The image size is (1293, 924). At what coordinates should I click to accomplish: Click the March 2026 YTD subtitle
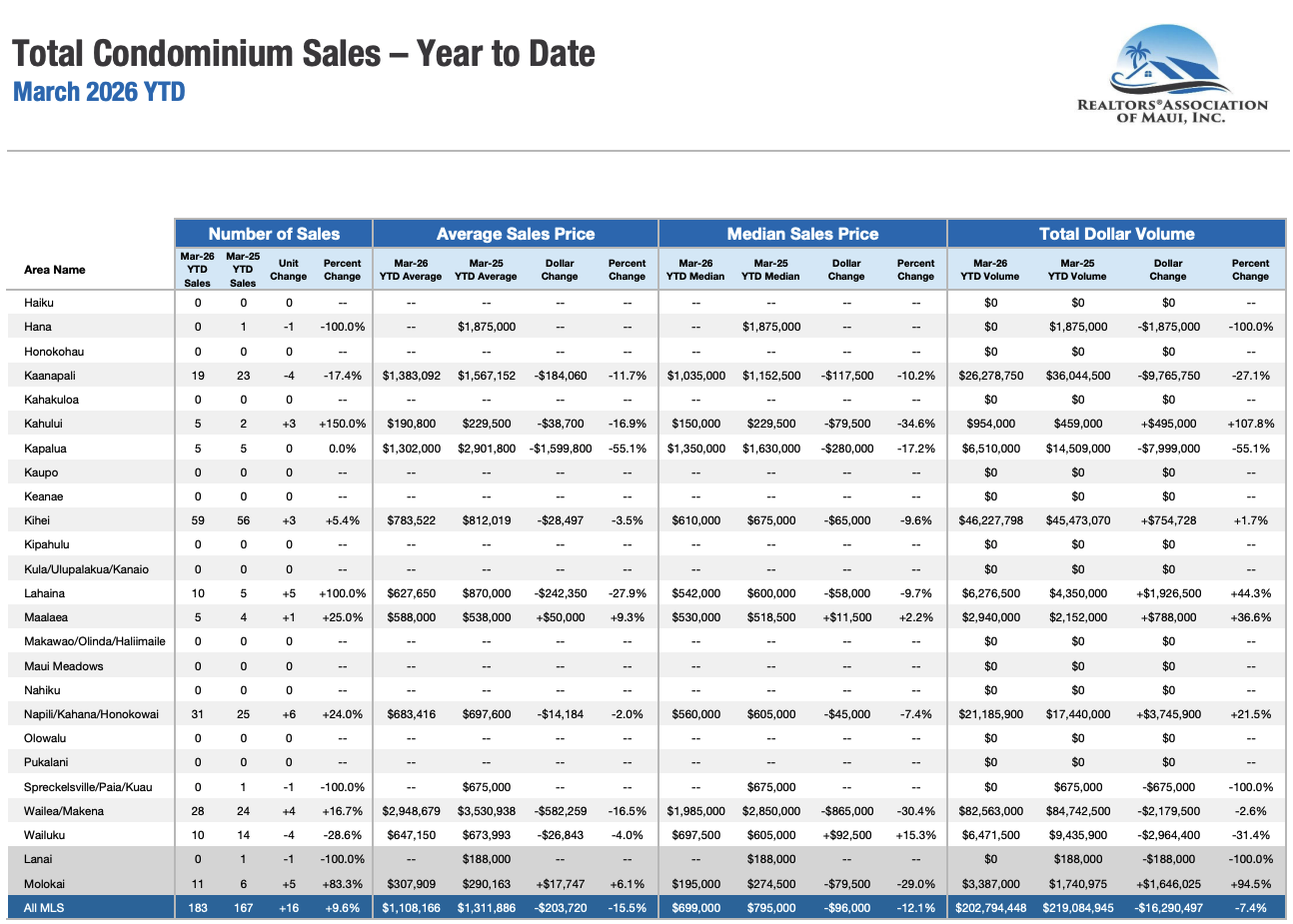tap(99, 92)
